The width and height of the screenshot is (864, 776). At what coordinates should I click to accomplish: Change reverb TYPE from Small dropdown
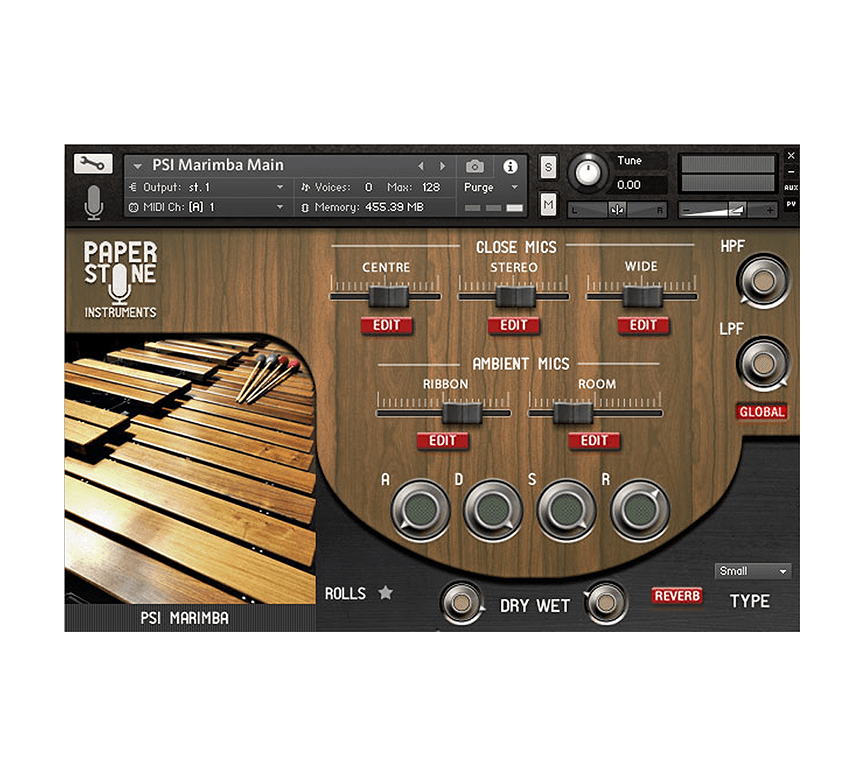pyautogui.click(x=752, y=571)
